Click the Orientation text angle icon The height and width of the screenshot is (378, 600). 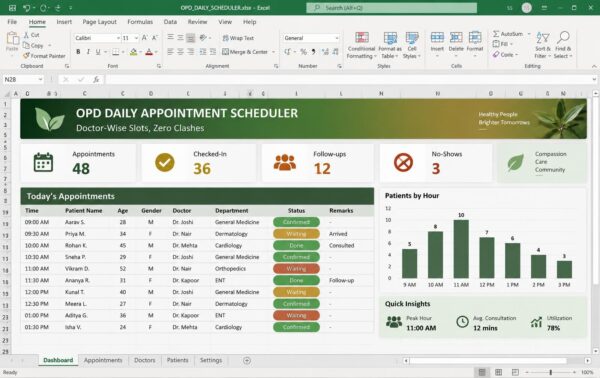[x=203, y=37]
